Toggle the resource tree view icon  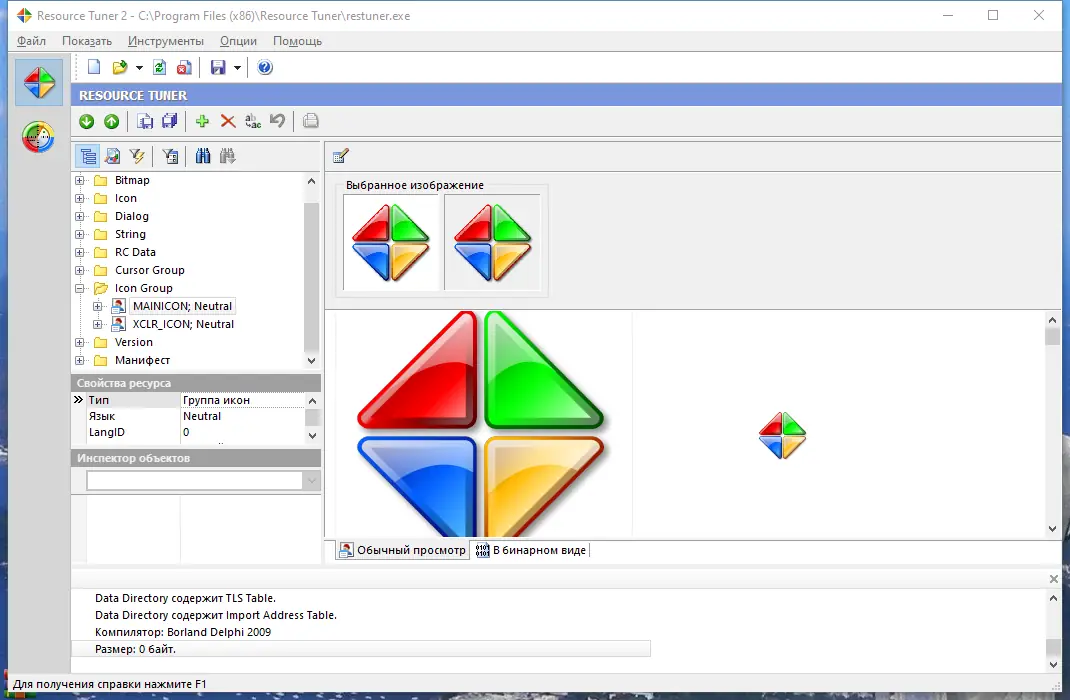87,156
